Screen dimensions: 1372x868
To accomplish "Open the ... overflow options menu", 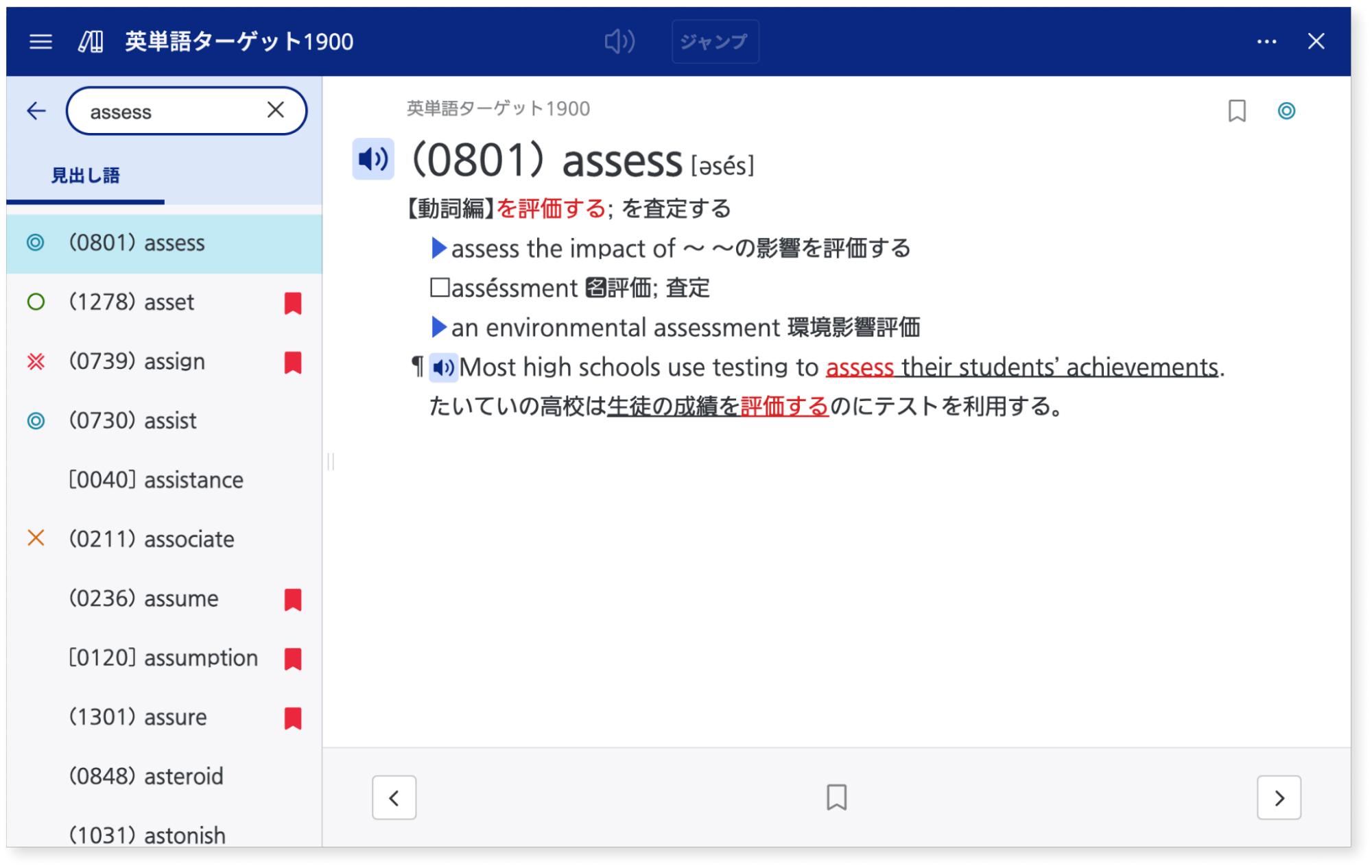I will [1266, 41].
